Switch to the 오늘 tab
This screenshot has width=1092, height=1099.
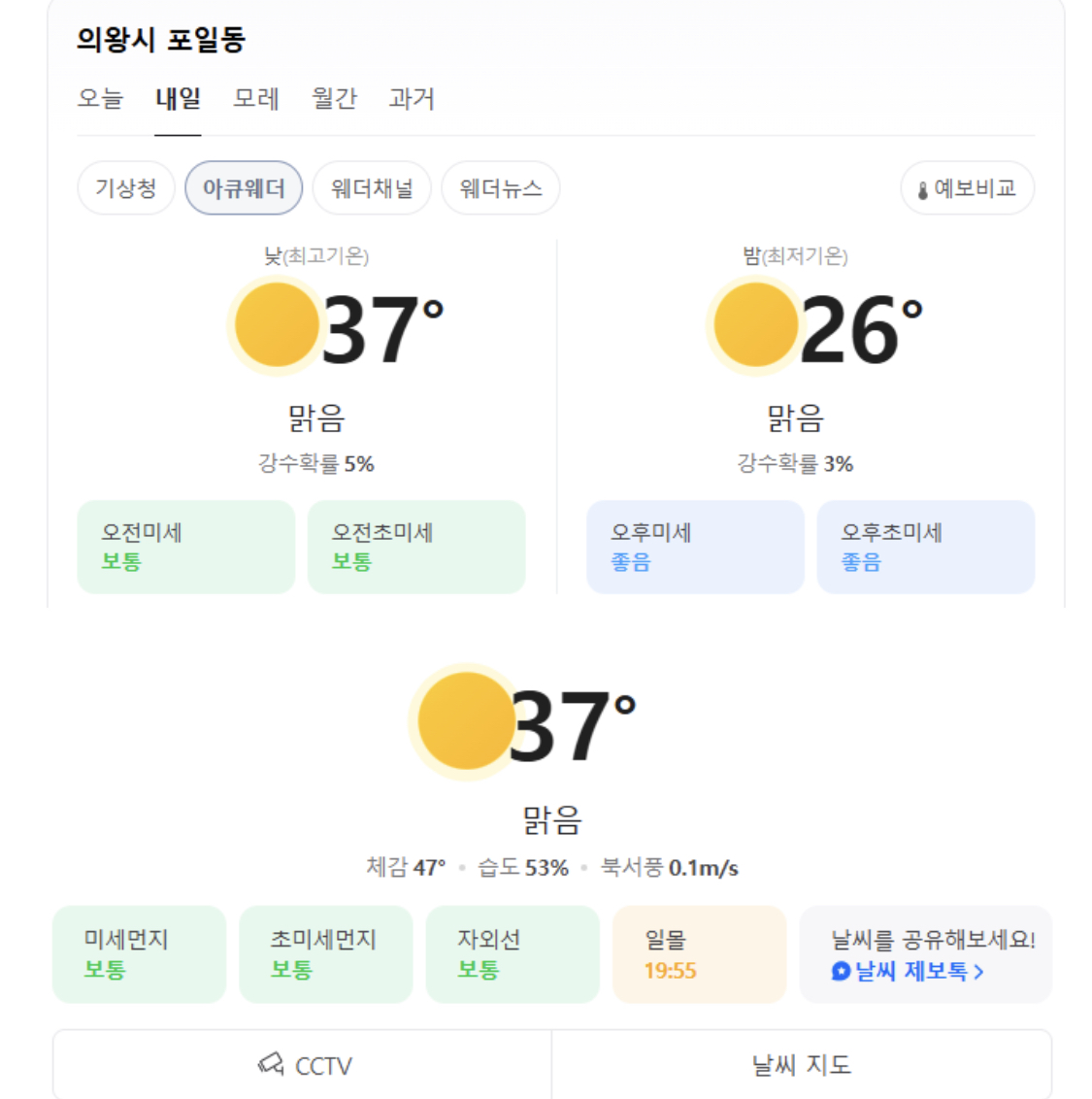[101, 99]
